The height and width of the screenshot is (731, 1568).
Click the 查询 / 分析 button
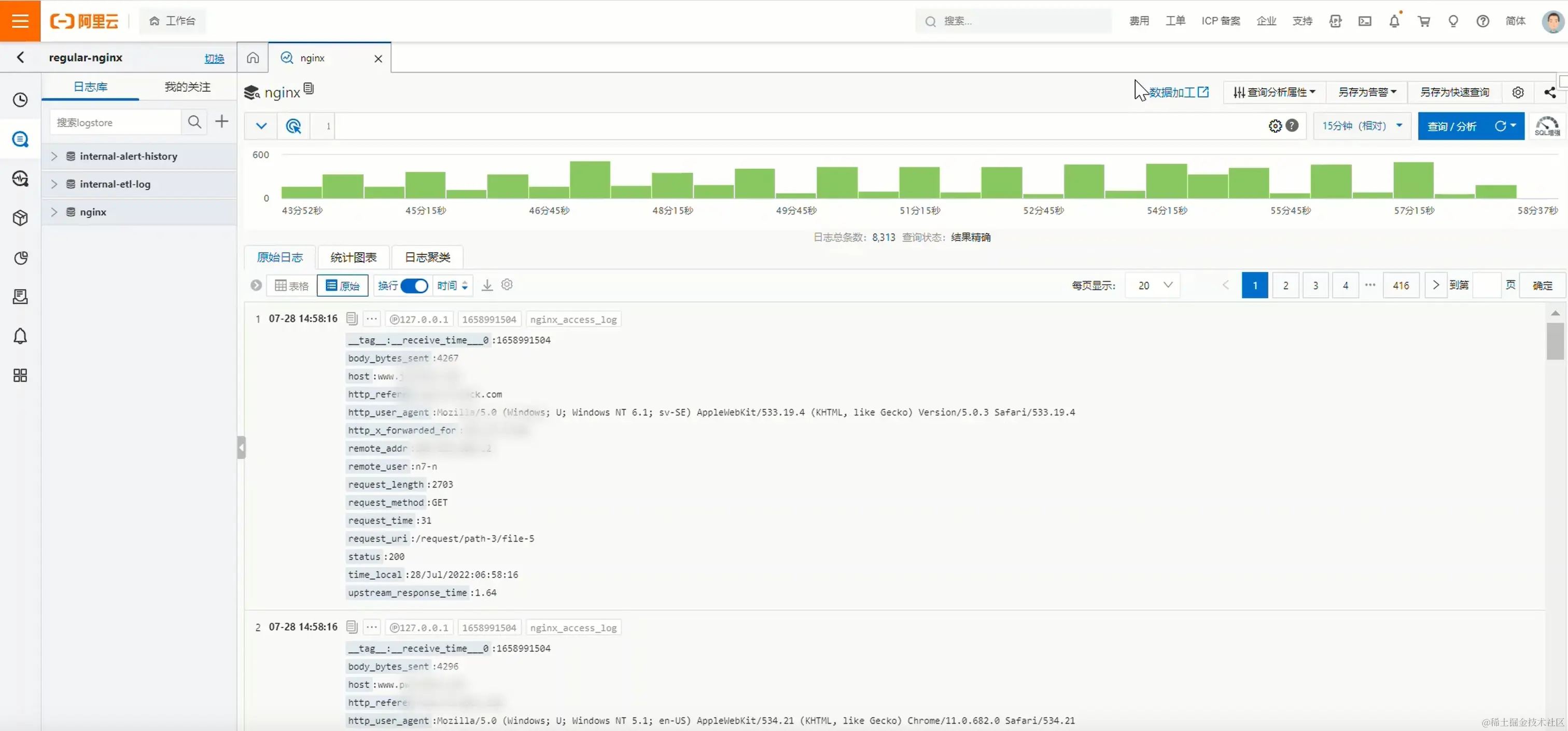pyautogui.click(x=1452, y=126)
